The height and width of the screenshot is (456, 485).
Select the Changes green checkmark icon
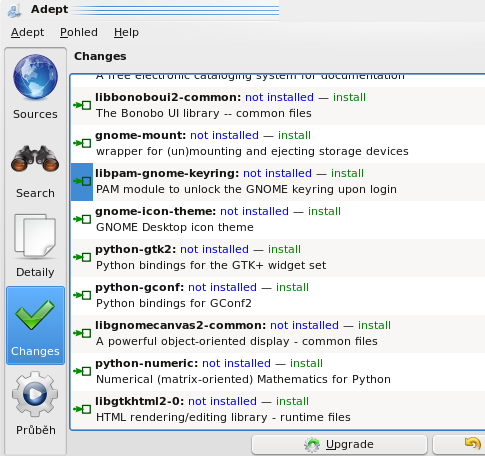pyautogui.click(x=35, y=315)
